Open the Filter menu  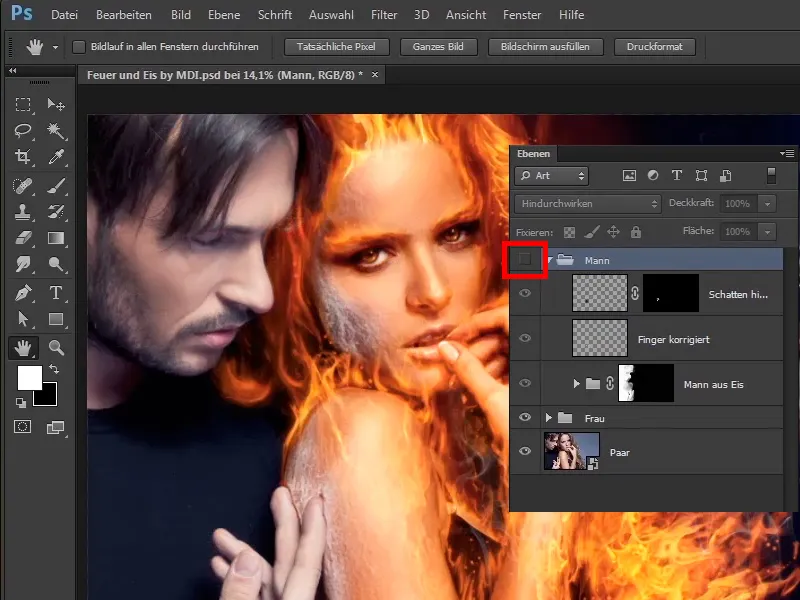384,15
